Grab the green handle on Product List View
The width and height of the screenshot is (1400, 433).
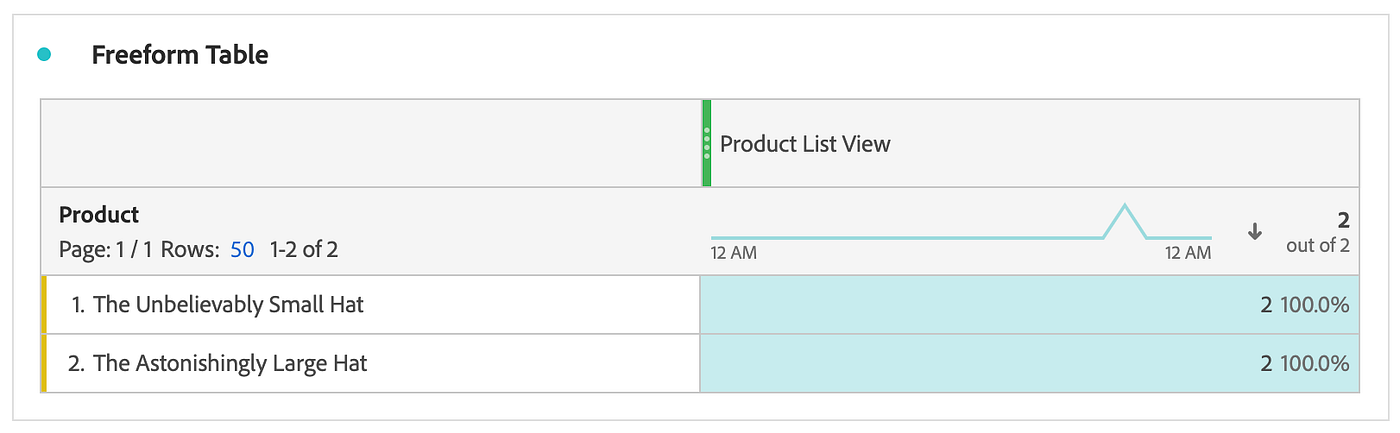[x=706, y=143]
